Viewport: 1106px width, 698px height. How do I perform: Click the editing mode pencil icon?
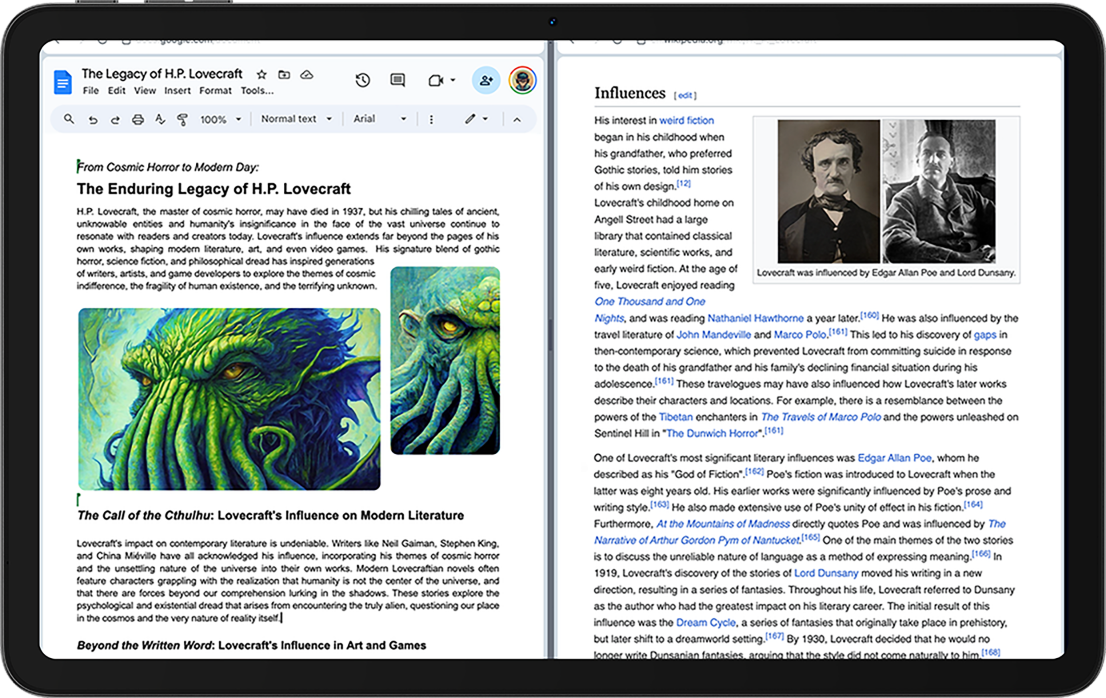[470, 119]
